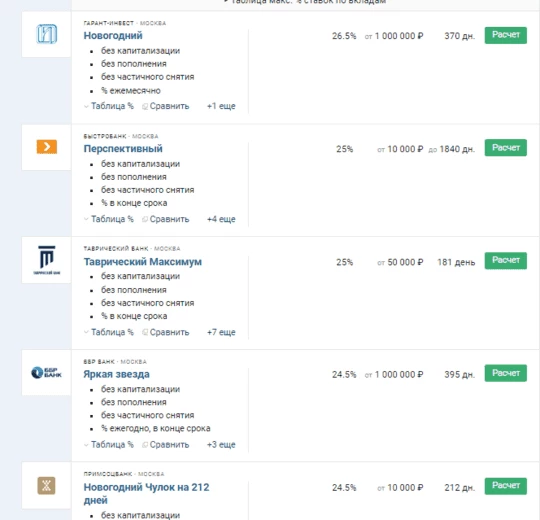Viewport: 540px width, 520px height.
Task: Click Расчет button for 26.5% Новогодний deposit
Action: 506,35
